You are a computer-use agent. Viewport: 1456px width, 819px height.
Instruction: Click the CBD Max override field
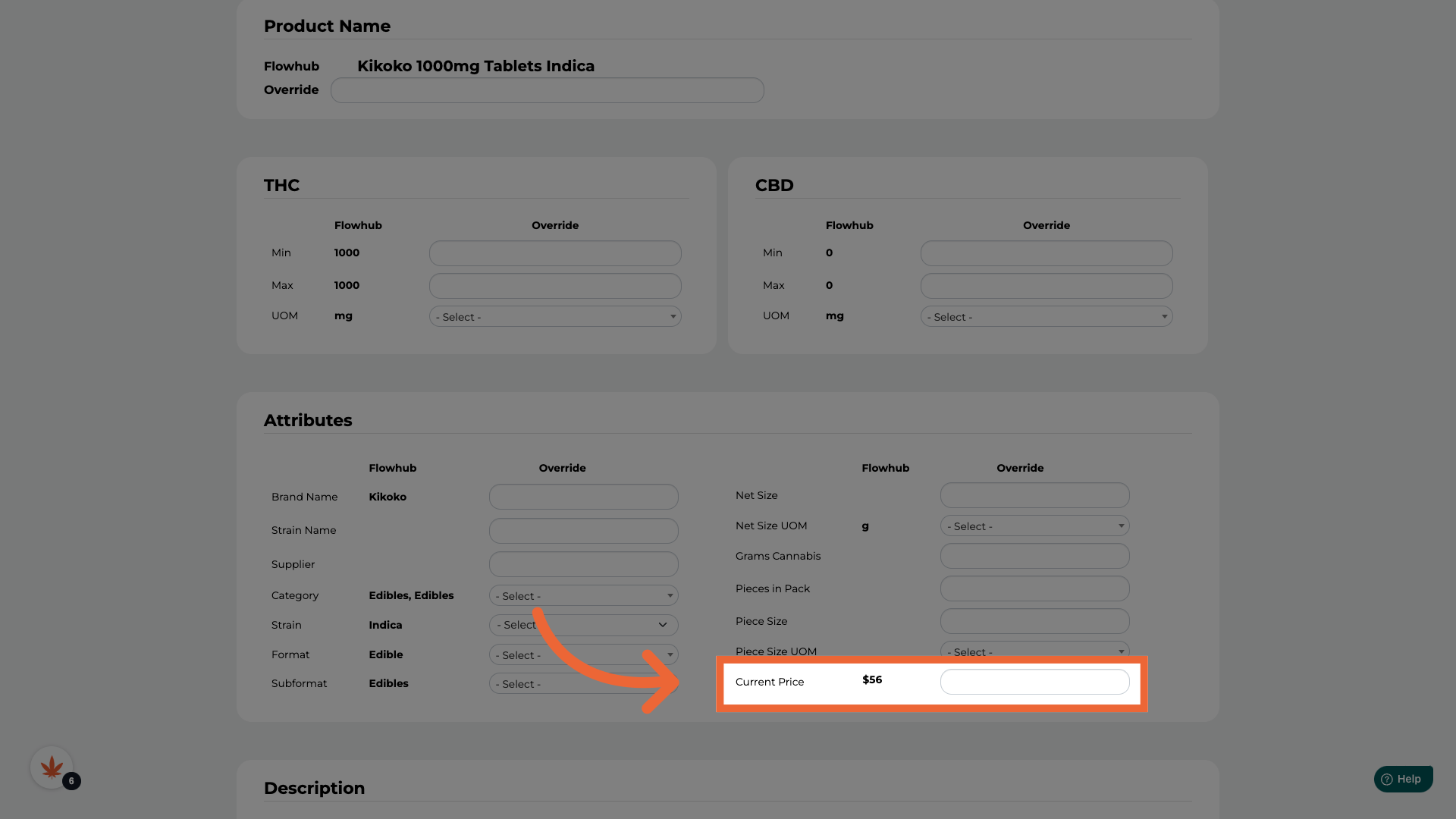[1046, 286]
